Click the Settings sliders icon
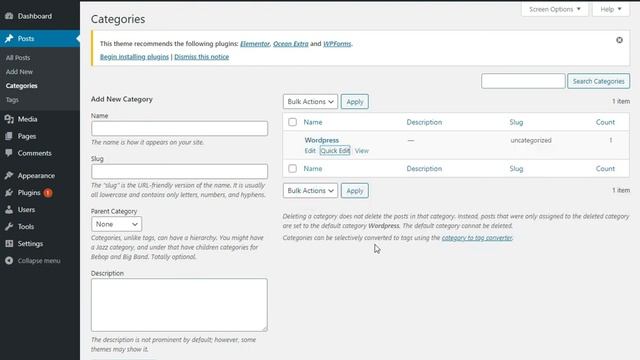This screenshot has width=640, height=360. pos(9,244)
